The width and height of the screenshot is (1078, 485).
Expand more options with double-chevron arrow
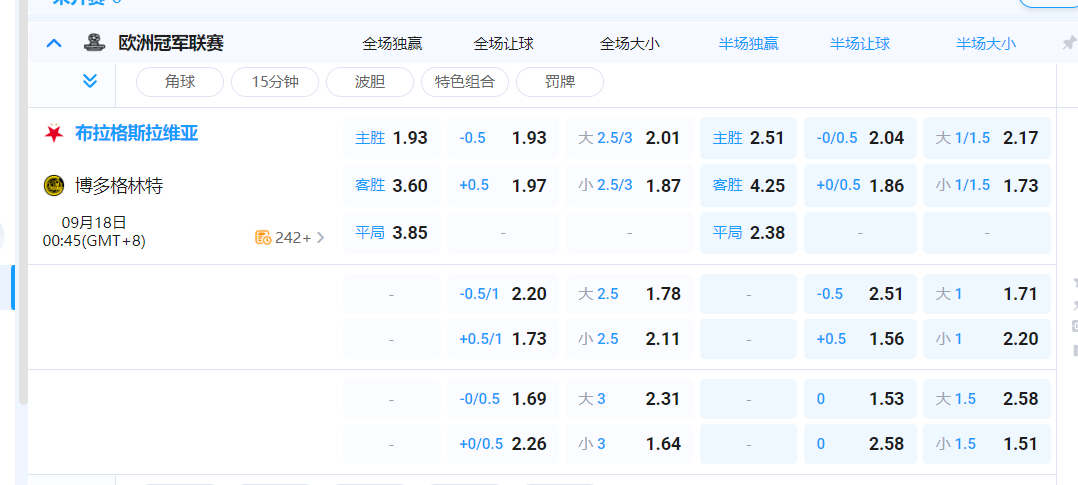[89, 81]
